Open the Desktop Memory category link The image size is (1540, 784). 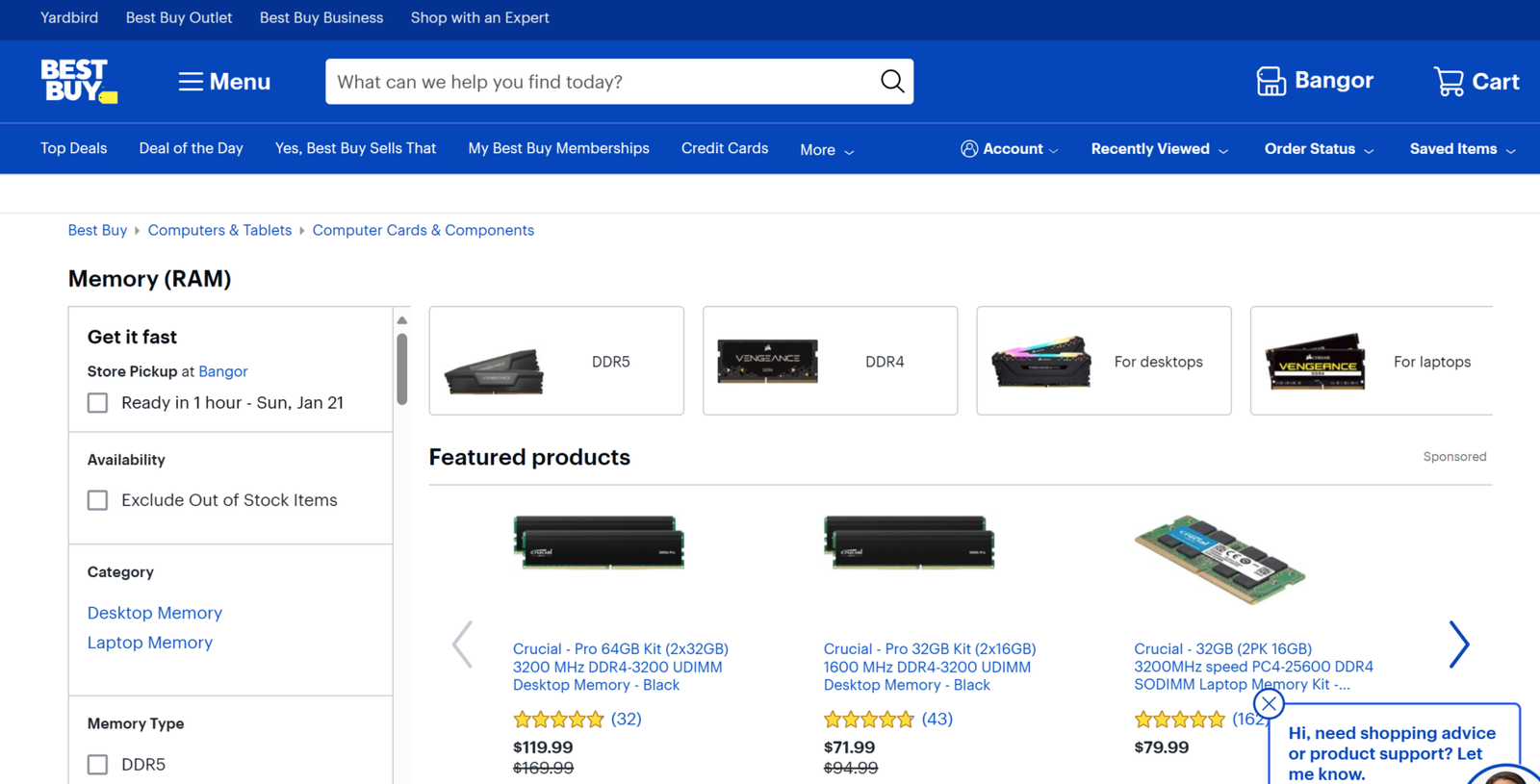[154, 613]
